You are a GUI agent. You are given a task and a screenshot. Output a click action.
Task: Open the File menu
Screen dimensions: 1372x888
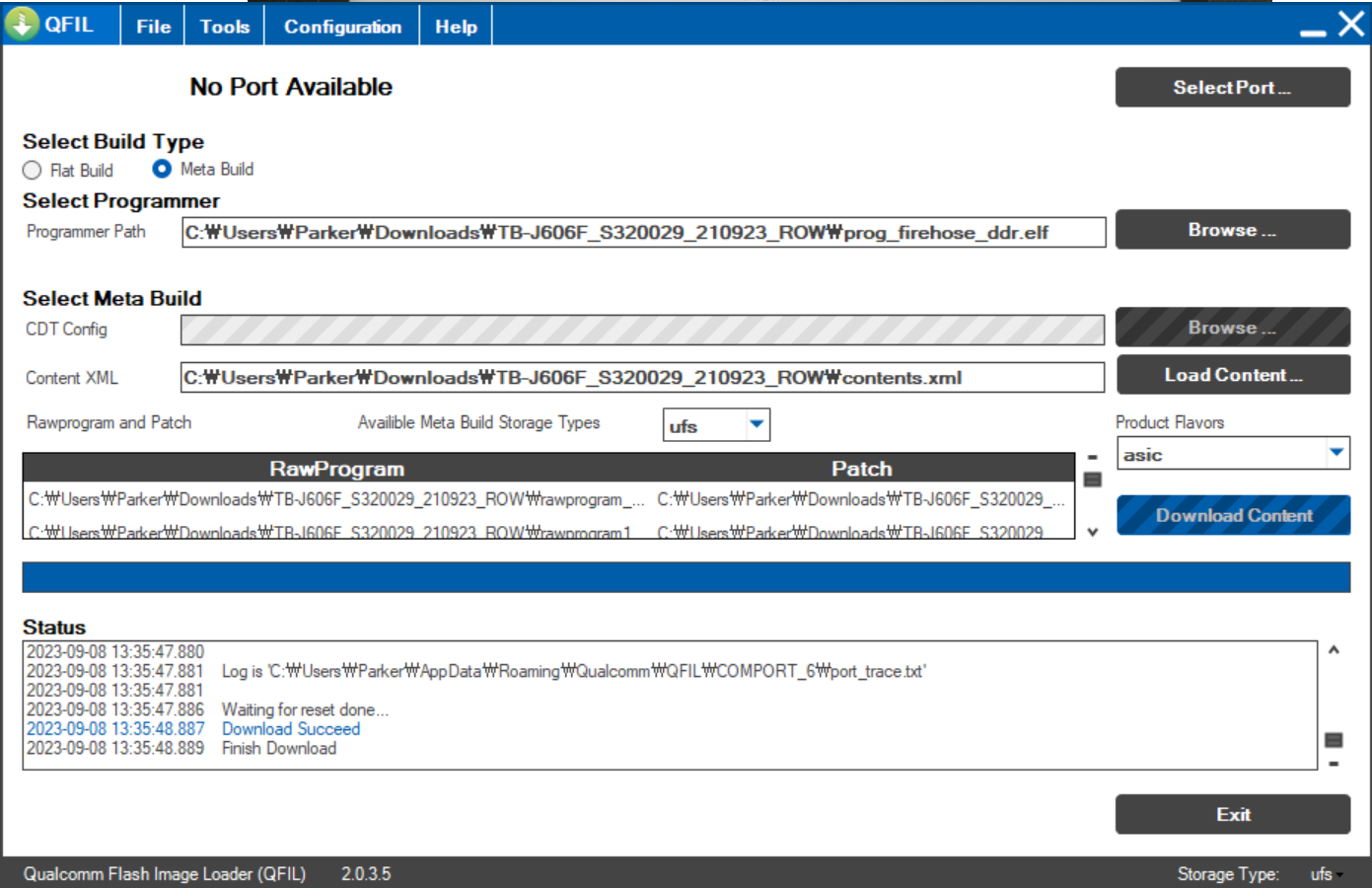coord(153,27)
